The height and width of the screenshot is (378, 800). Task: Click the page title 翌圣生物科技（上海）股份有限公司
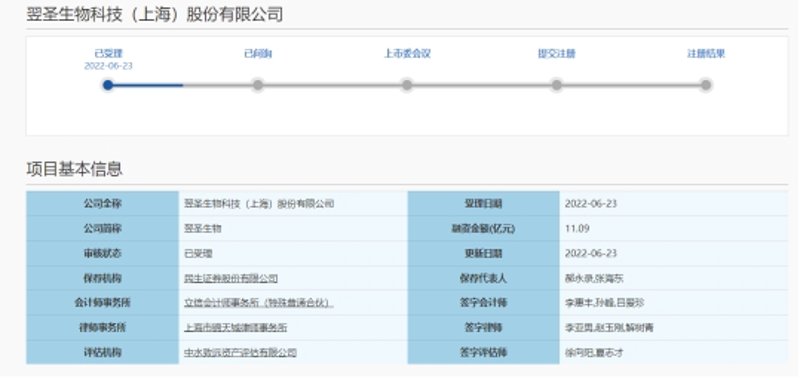(155, 14)
